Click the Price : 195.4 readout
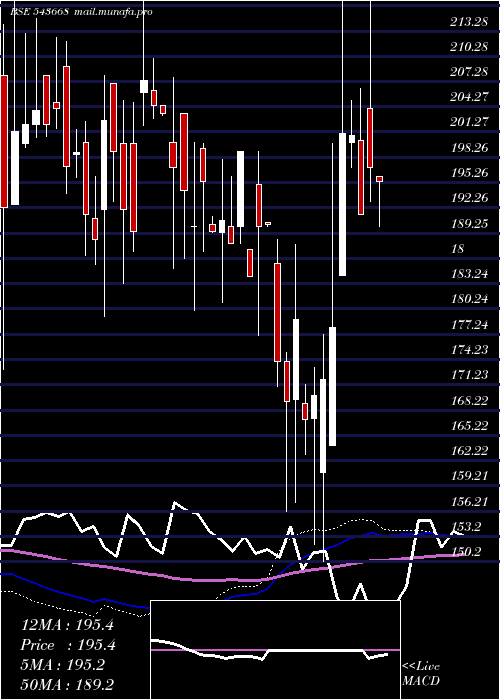The image size is (500, 700). point(68,645)
